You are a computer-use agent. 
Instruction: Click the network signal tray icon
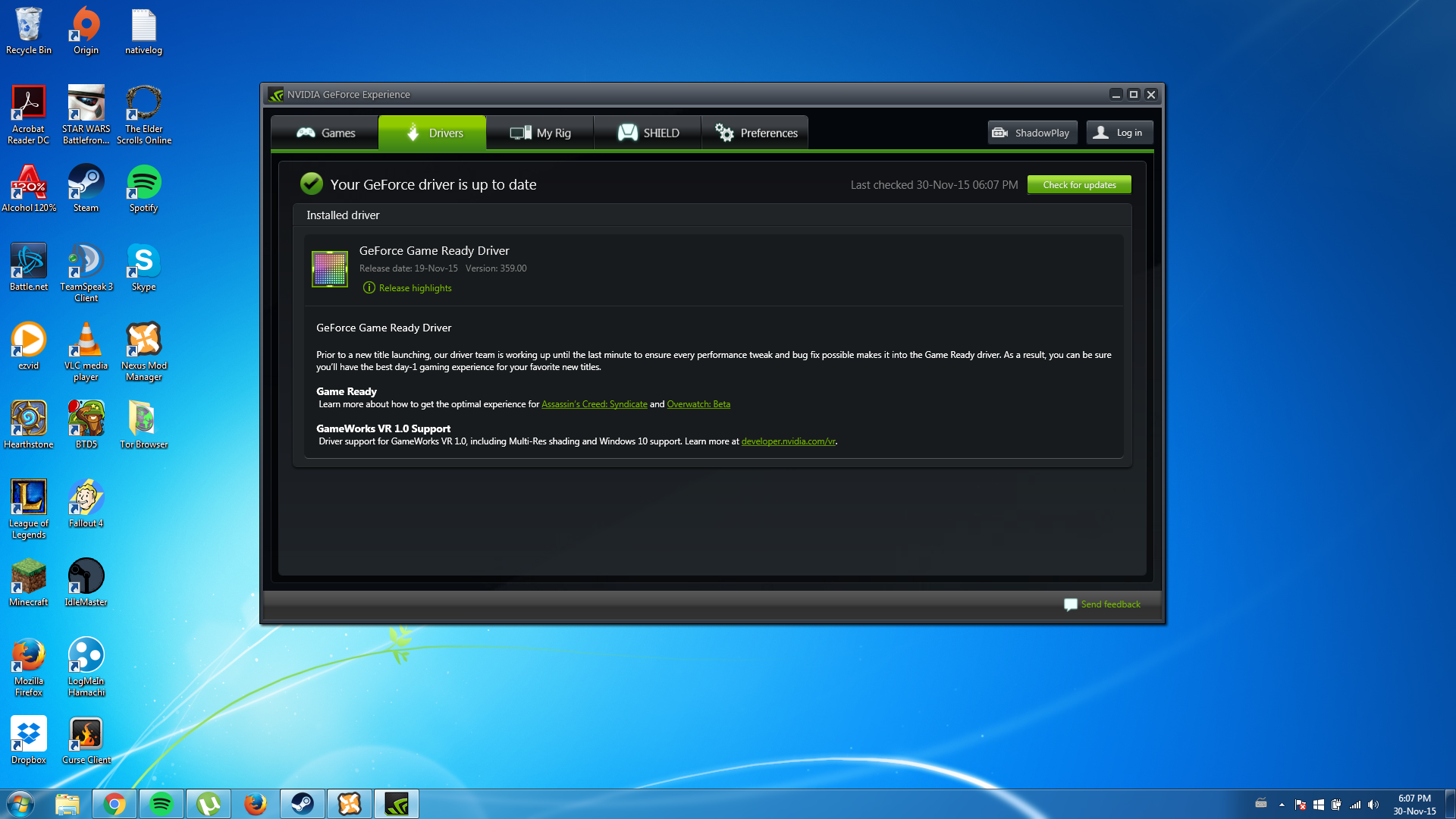click(1355, 805)
